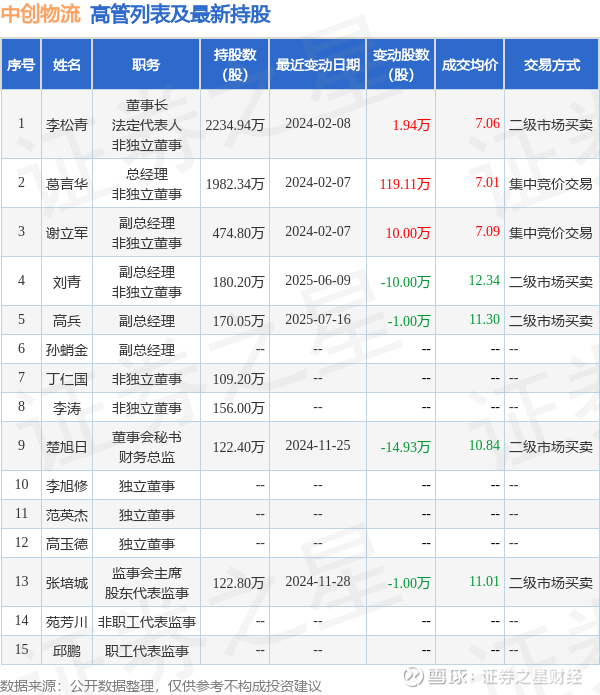This screenshot has width=600, height=695.
Task: Click the 最近变动日期 column header
Action: (318, 65)
